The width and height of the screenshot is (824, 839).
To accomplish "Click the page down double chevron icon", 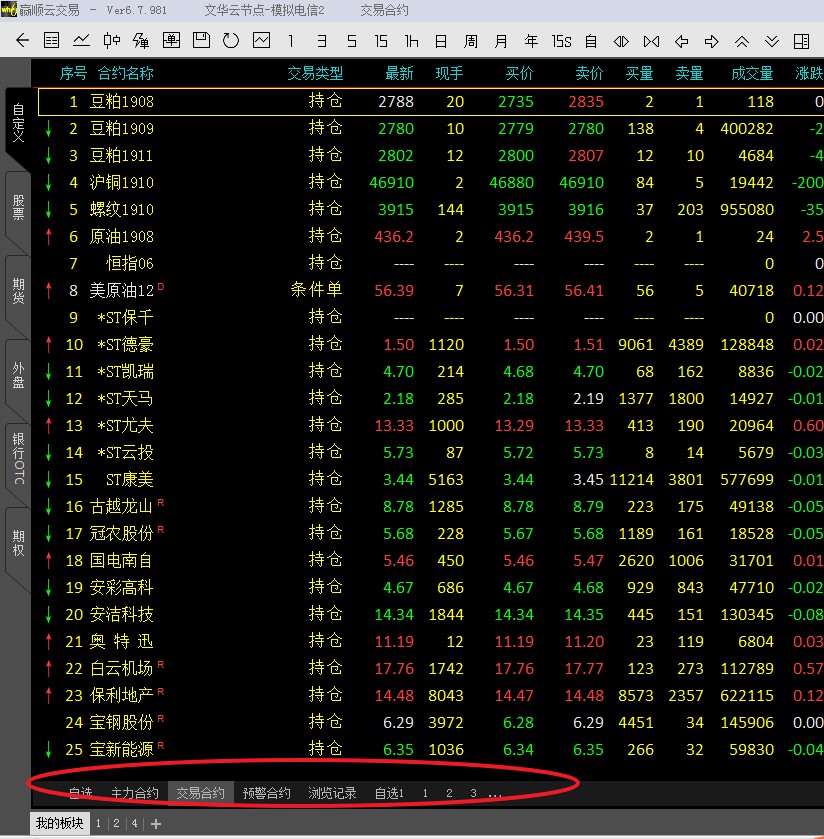I will tap(771, 41).
